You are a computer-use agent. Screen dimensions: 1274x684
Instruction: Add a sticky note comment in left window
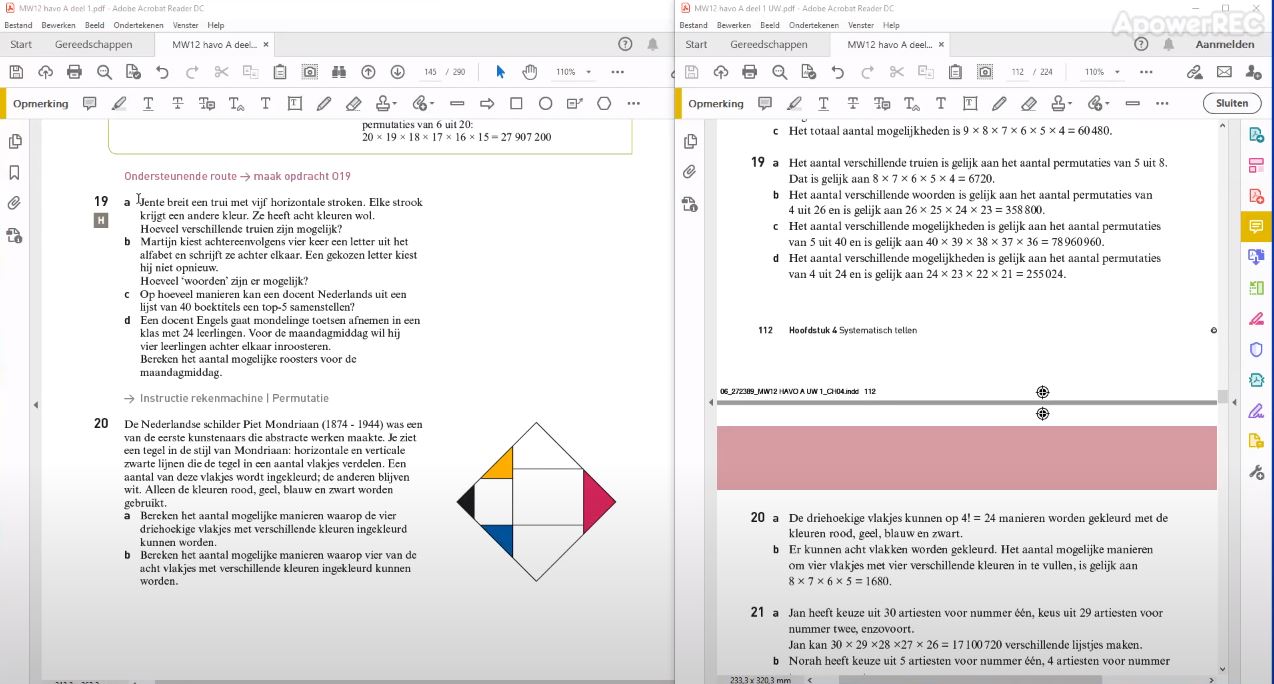click(x=90, y=103)
